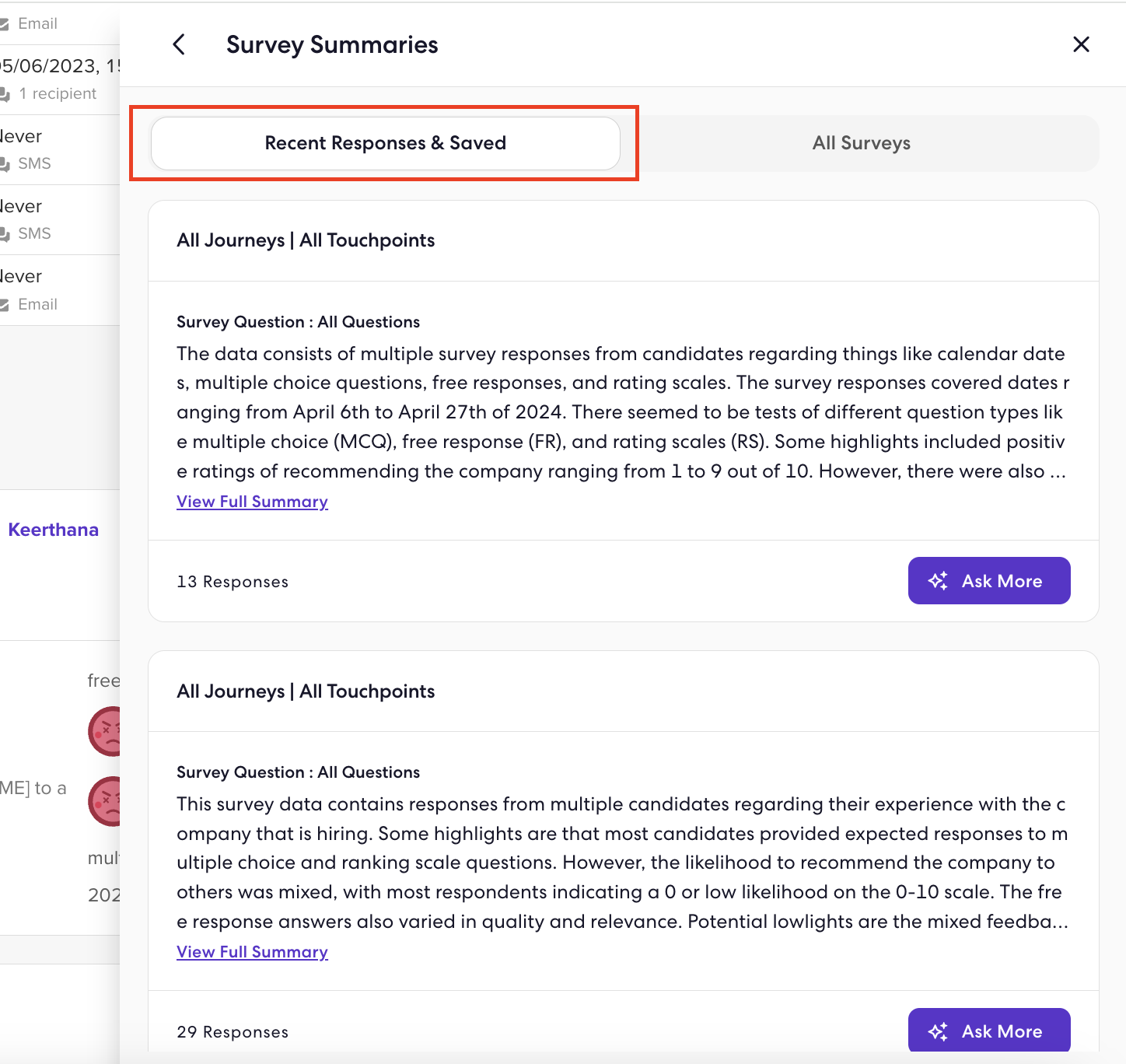Switch to Recent Responses & Saved tab

tap(386, 143)
